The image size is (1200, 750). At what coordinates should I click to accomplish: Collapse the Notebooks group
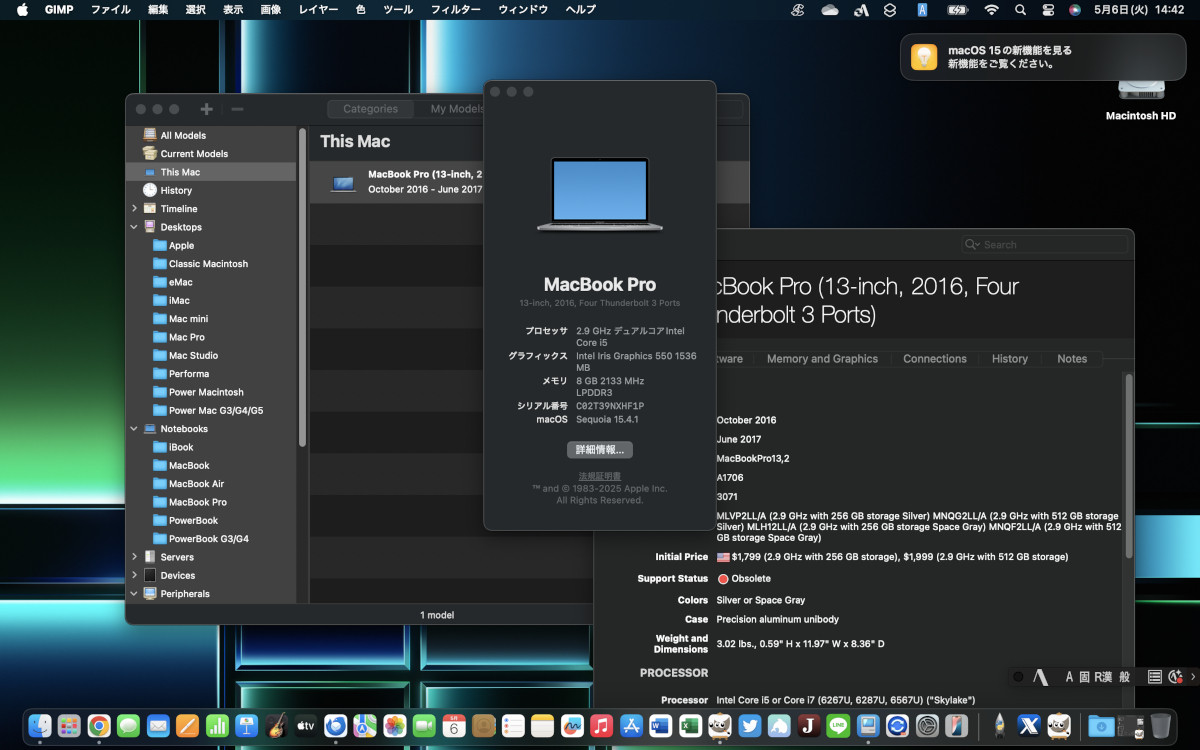(135, 429)
